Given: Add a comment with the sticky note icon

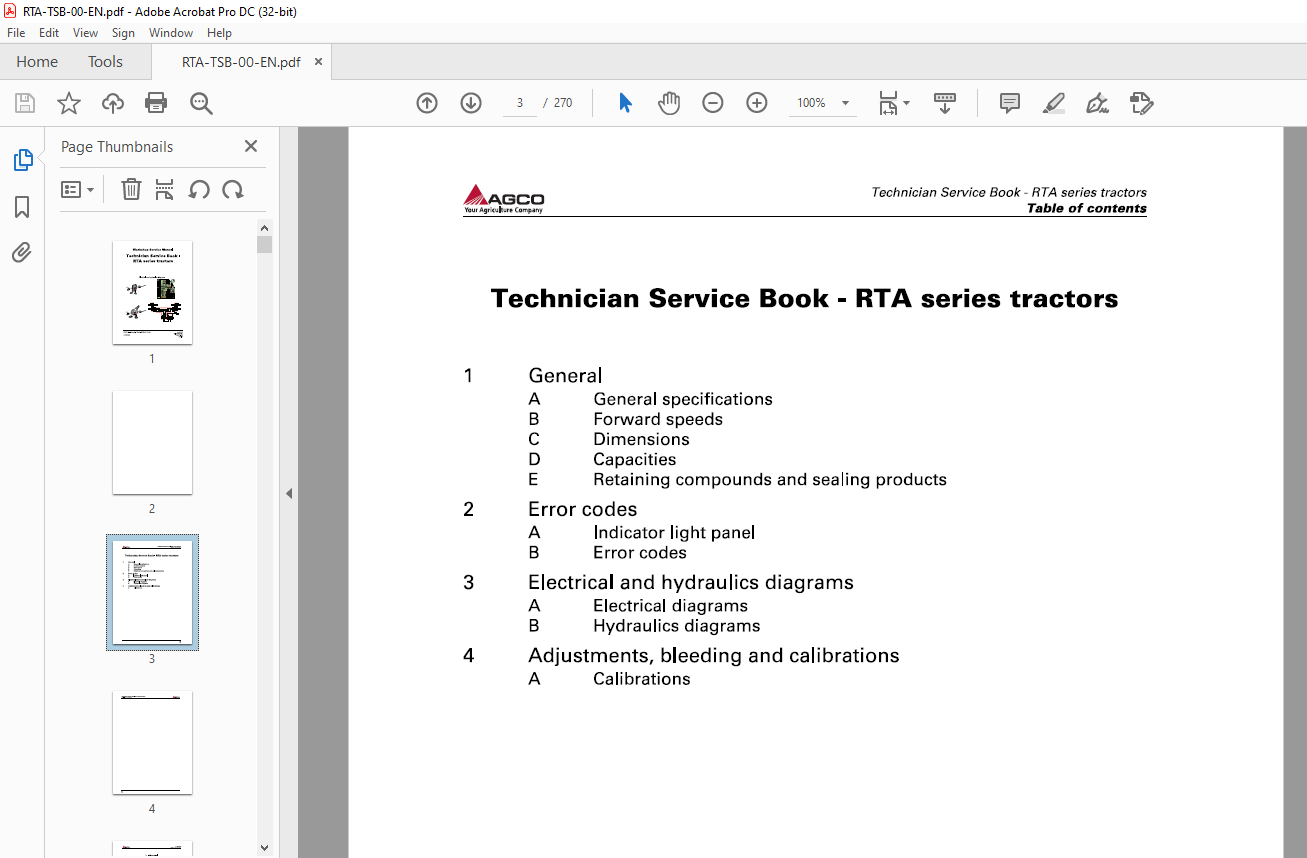Looking at the screenshot, I should pos(1010,103).
